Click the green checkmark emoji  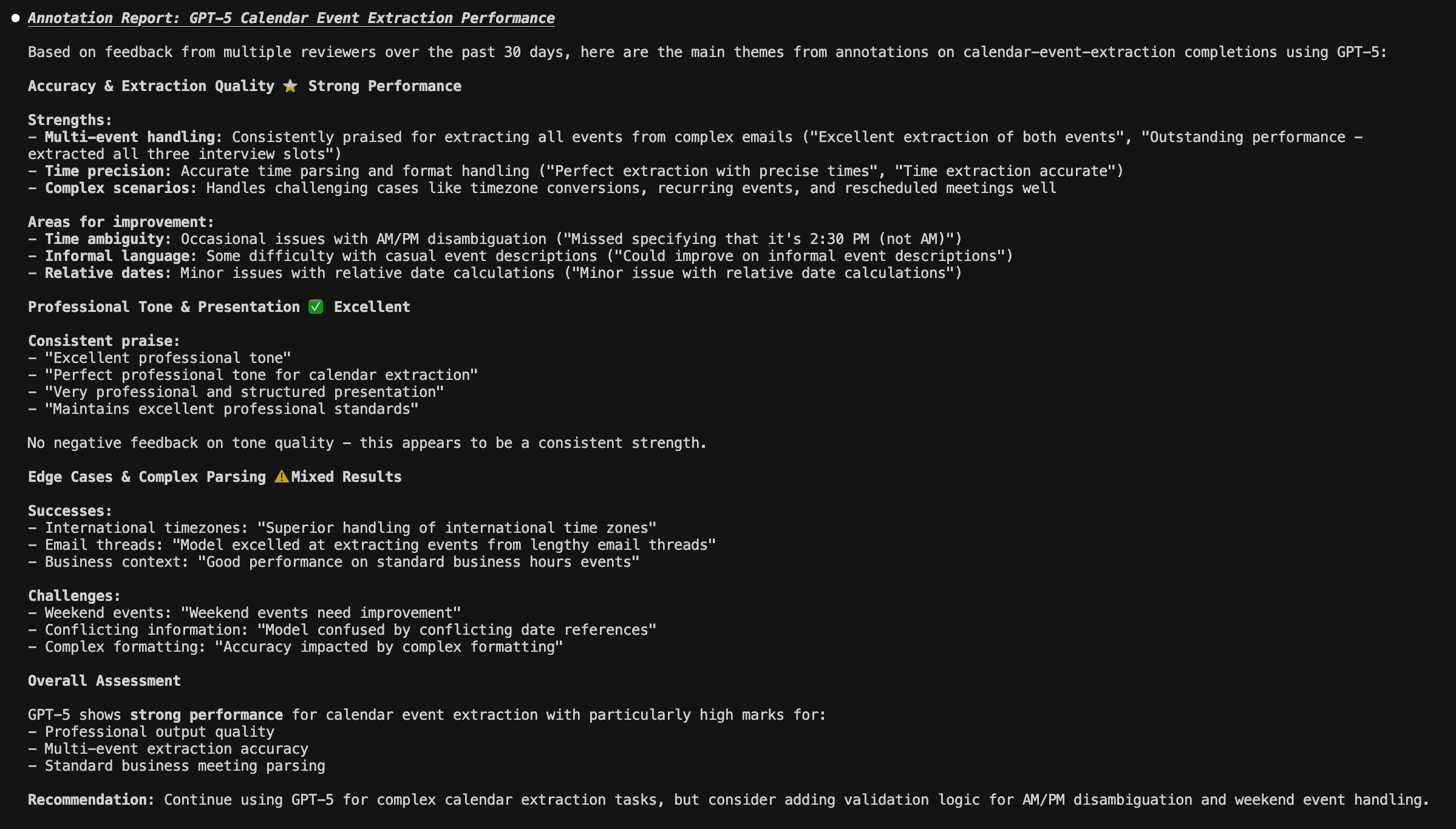tap(316, 307)
